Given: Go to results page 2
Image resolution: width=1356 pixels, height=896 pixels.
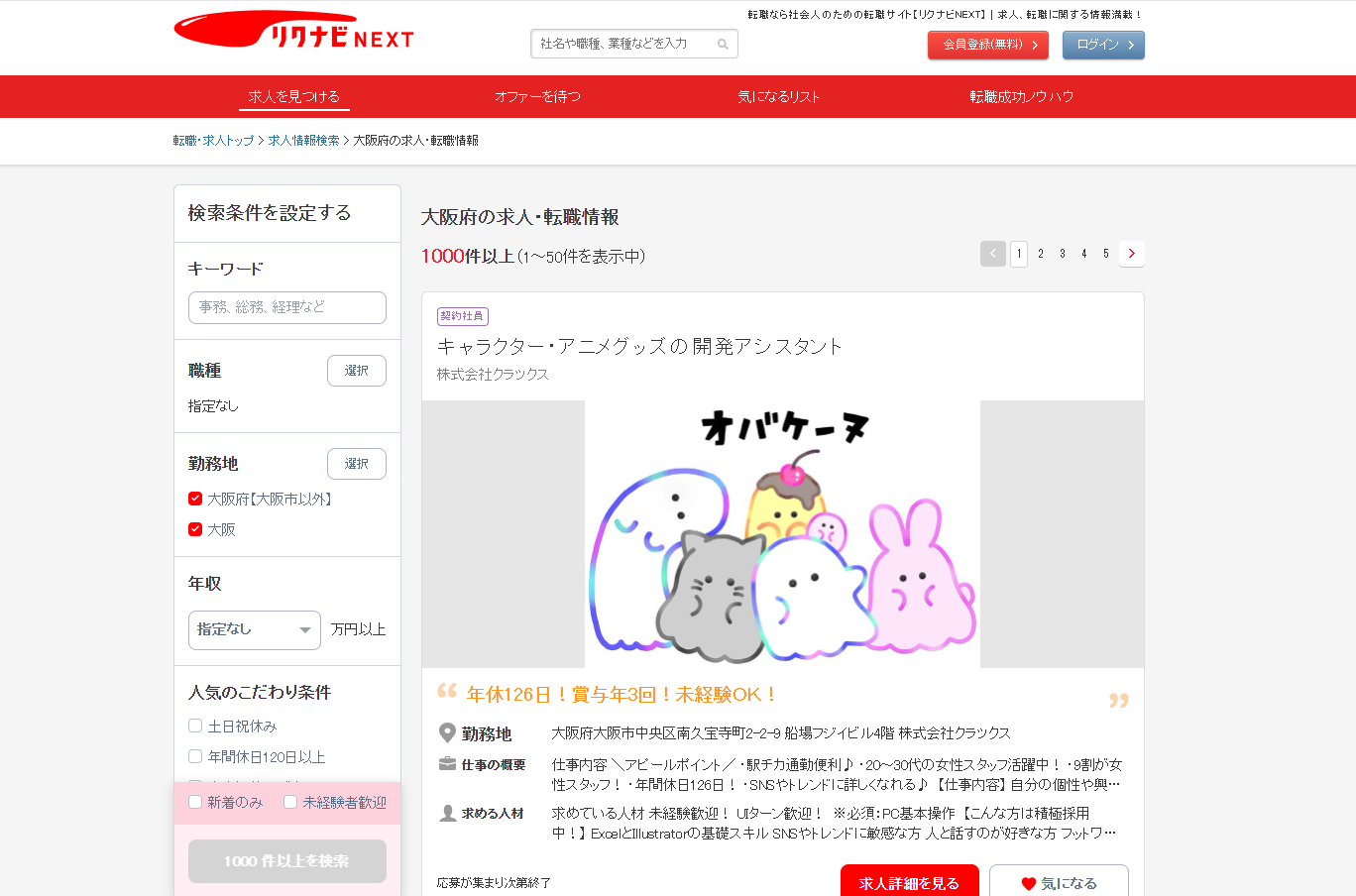Looking at the screenshot, I should tap(1041, 254).
